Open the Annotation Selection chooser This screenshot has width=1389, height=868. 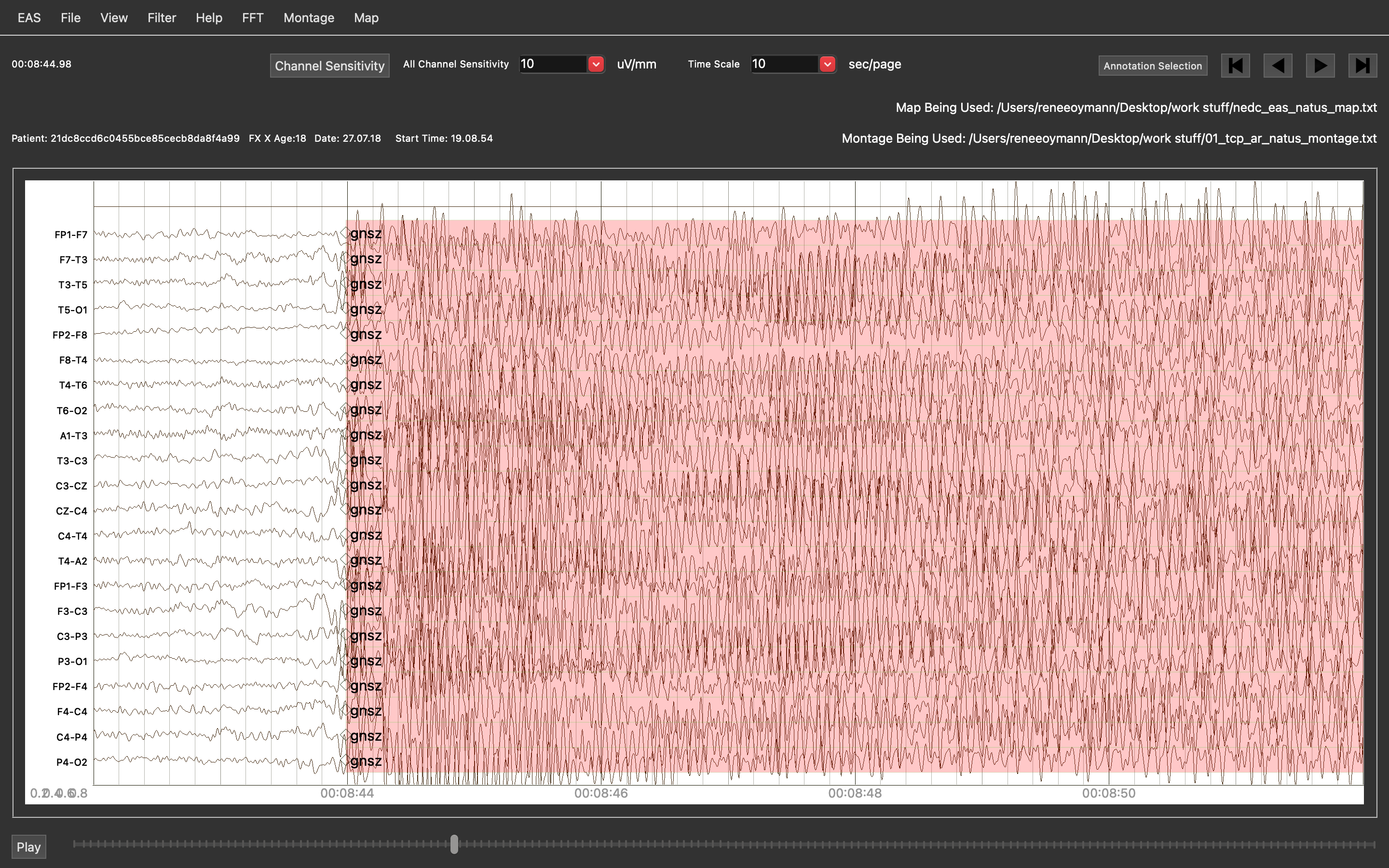pos(1153,66)
